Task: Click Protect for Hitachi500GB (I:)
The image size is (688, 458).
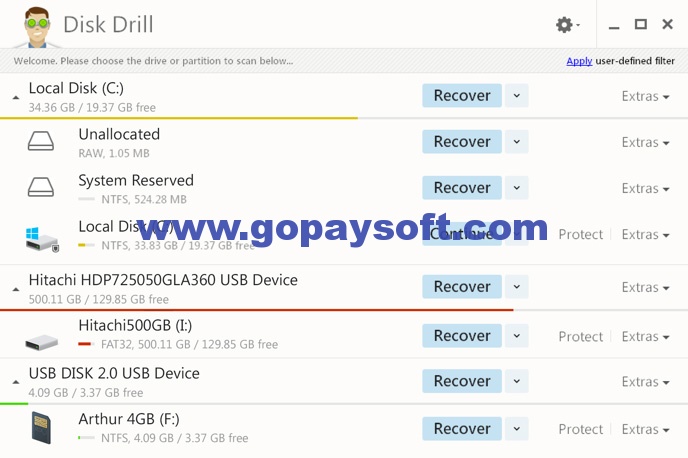Action: tap(580, 336)
